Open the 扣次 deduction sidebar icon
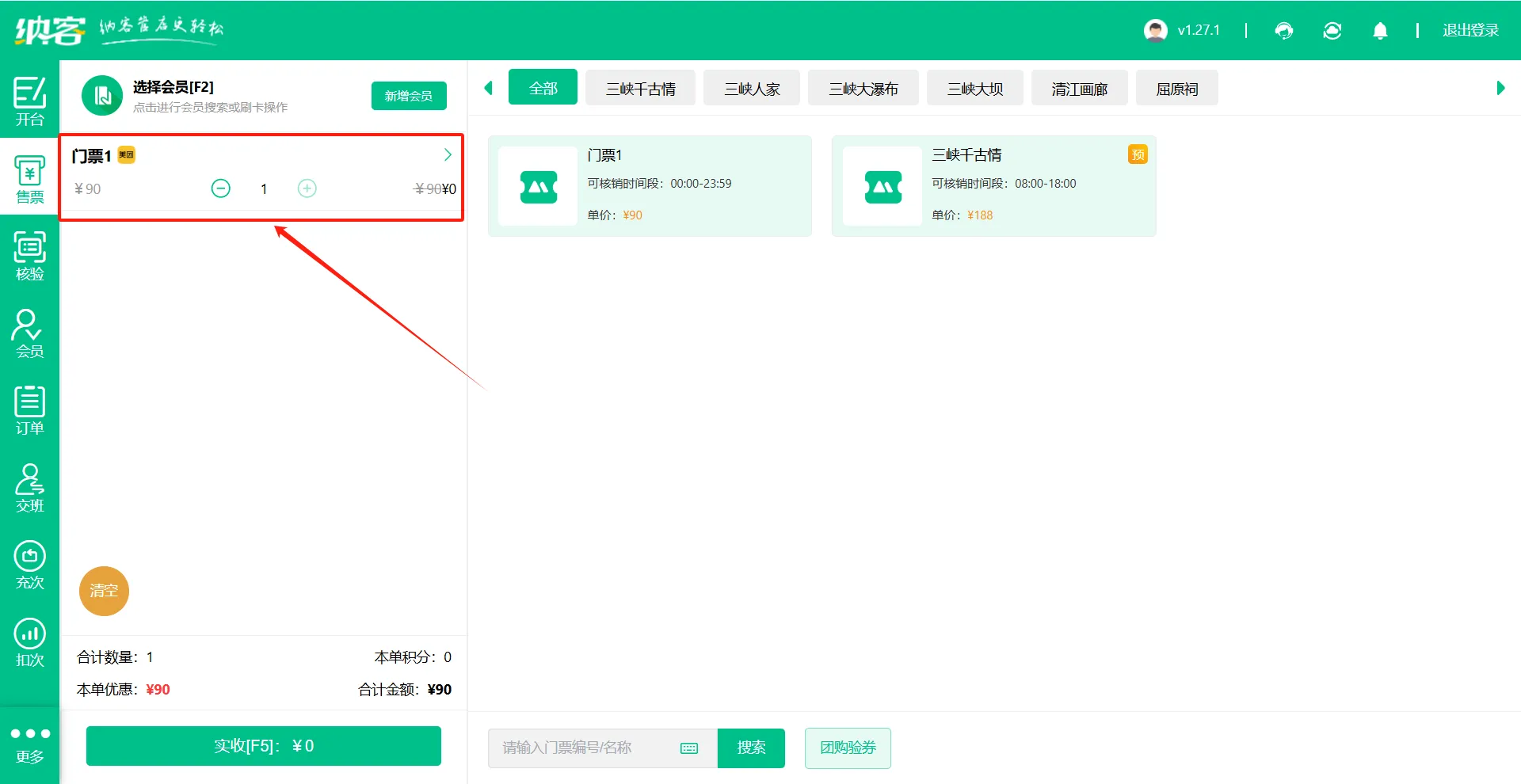Image resolution: width=1521 pixels, height=784 pixels. (29, 642)
